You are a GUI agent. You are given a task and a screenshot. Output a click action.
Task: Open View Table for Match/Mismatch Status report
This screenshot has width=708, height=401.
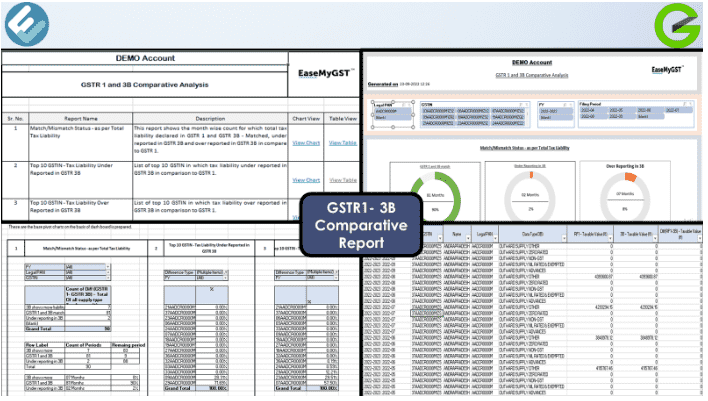tap(341, 144)
